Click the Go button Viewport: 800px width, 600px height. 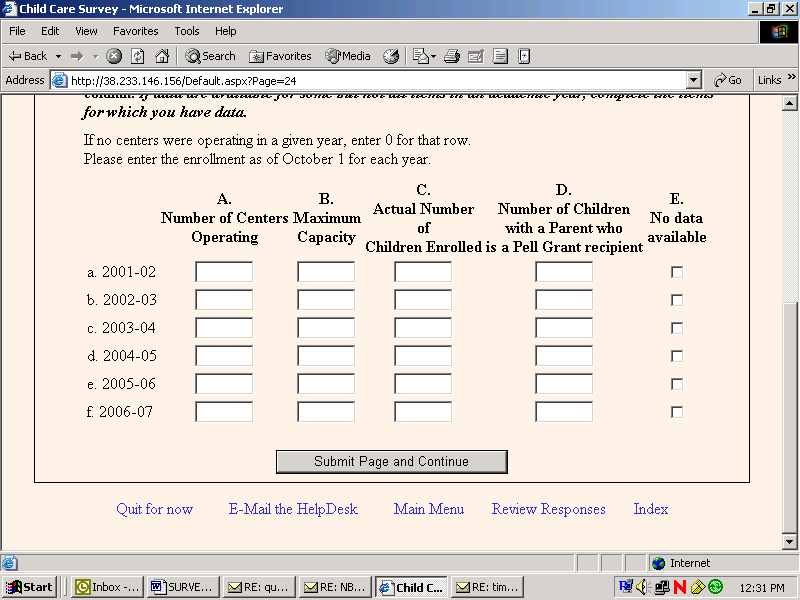coord(728,80)
